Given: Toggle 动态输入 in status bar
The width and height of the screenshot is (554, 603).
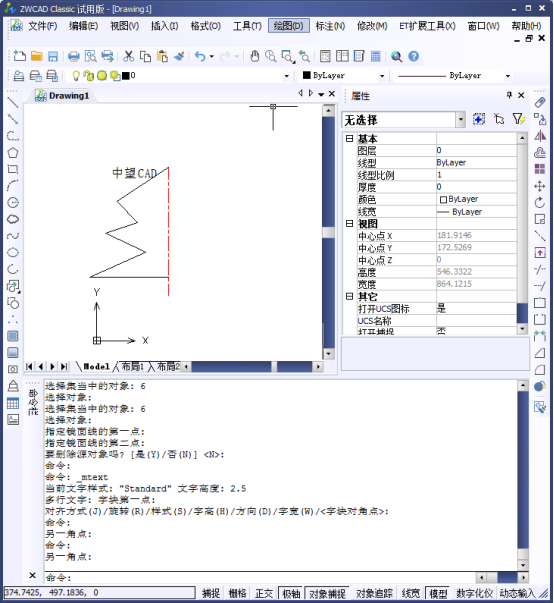Looking at the screenshot, I should coord(517,593).
